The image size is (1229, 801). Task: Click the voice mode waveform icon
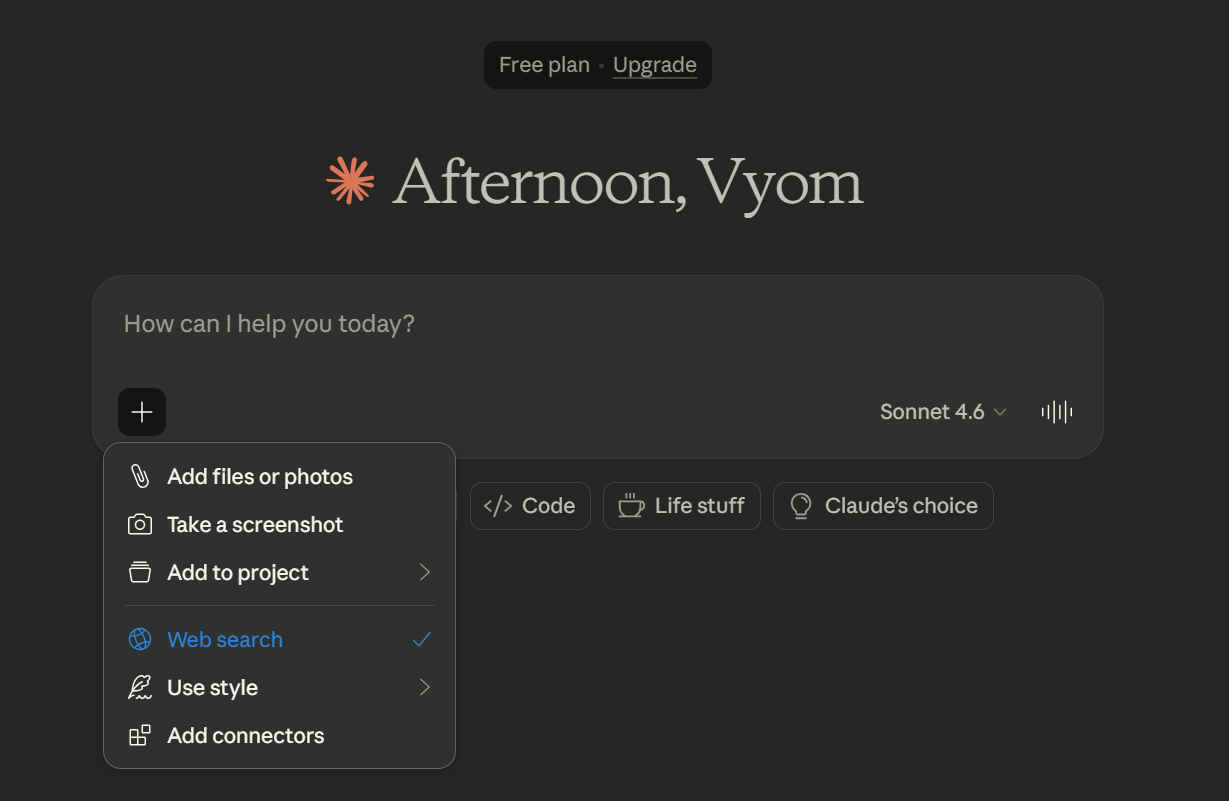pos(1056,412)
